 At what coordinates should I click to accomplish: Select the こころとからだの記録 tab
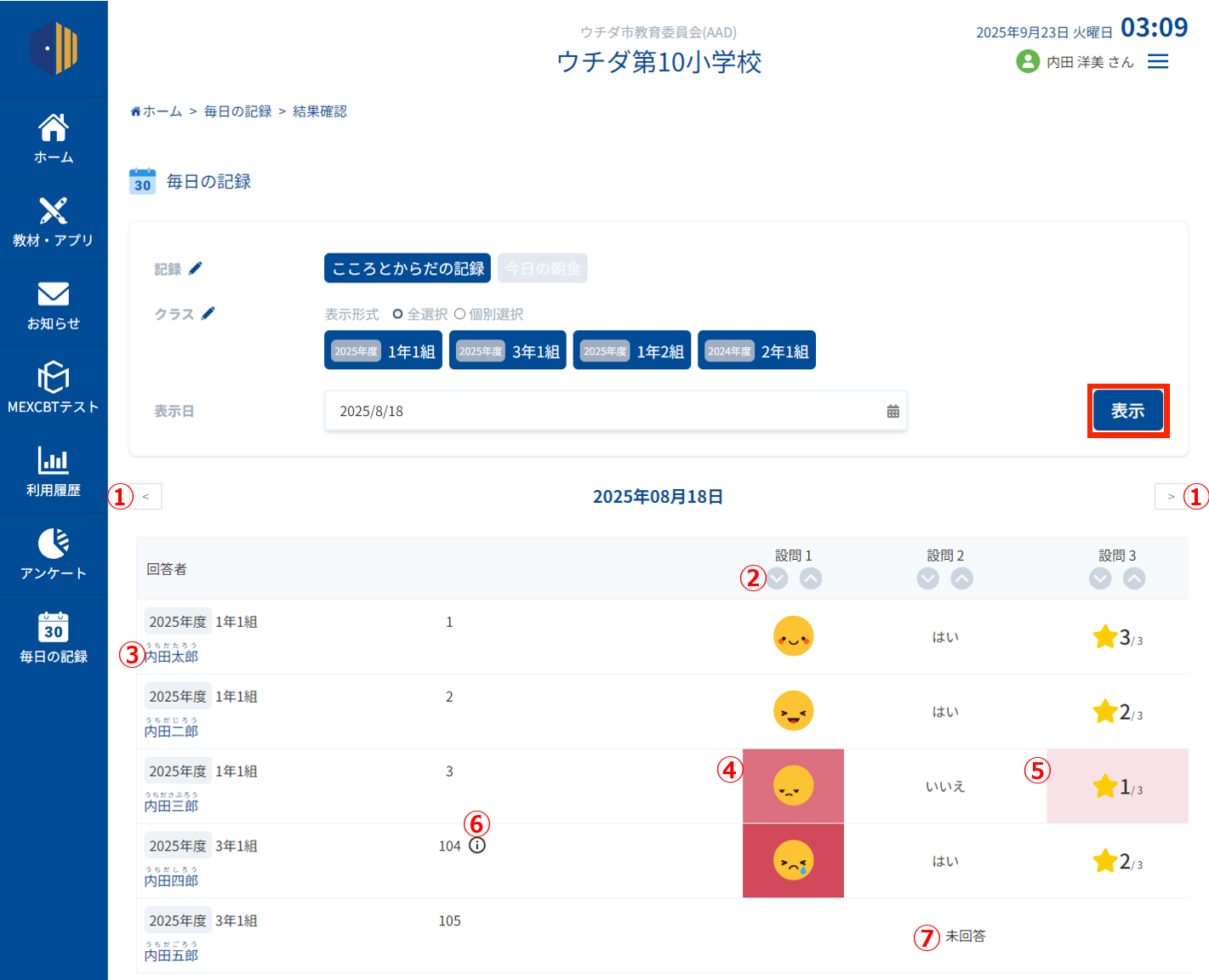pos(407,269)
